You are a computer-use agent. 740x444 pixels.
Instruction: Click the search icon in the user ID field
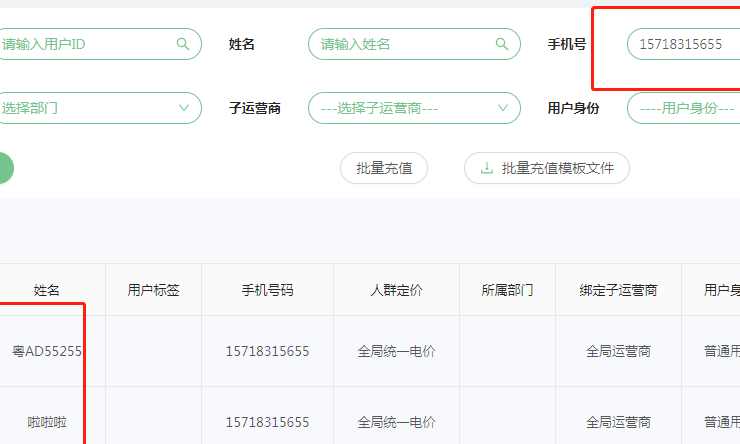pos(182,44)
